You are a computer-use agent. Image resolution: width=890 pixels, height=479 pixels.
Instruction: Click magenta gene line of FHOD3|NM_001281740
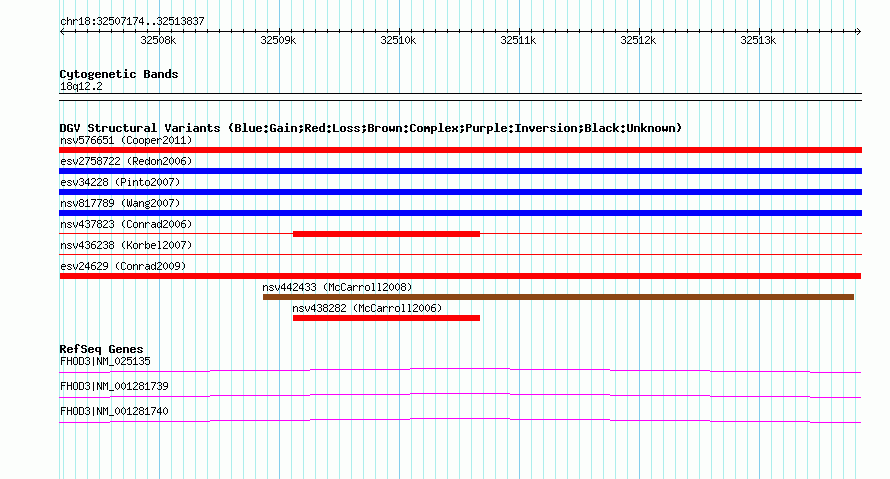pos(460,421)
